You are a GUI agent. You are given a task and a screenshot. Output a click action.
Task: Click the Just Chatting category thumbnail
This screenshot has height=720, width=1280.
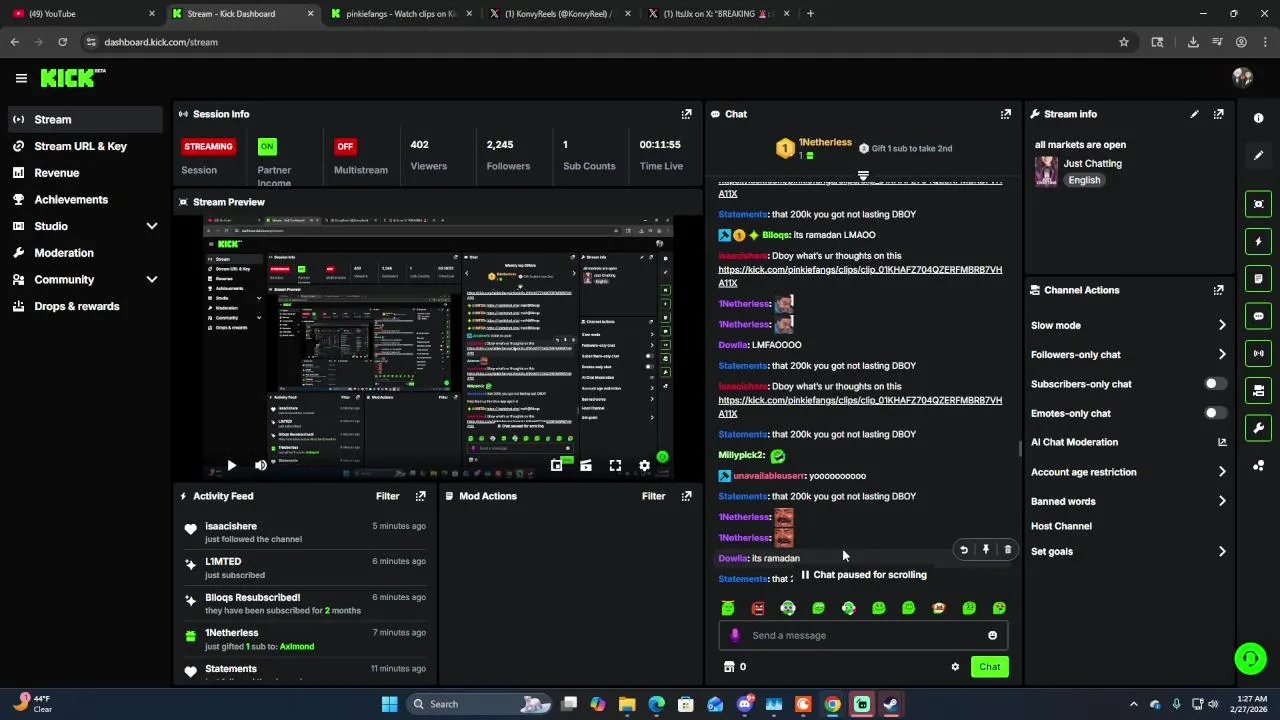tap(1046, 171)
